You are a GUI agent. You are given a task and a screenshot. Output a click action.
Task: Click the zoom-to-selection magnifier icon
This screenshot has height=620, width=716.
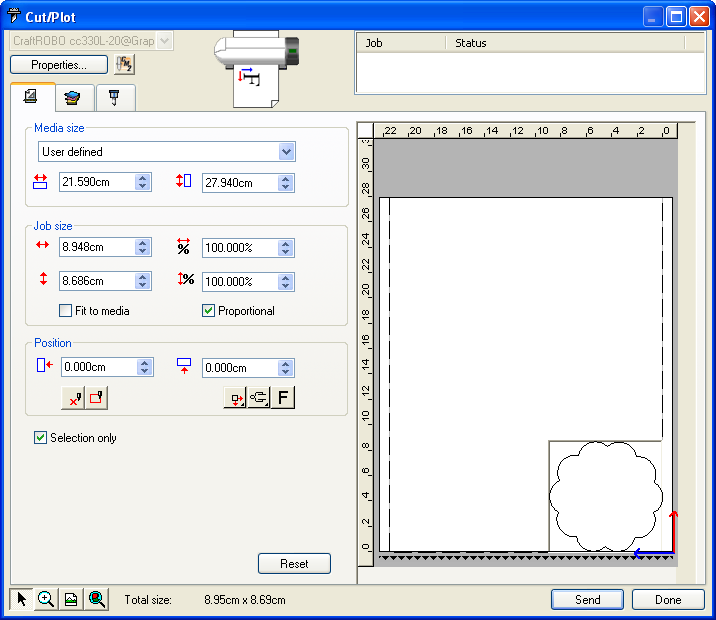(97, 599)
